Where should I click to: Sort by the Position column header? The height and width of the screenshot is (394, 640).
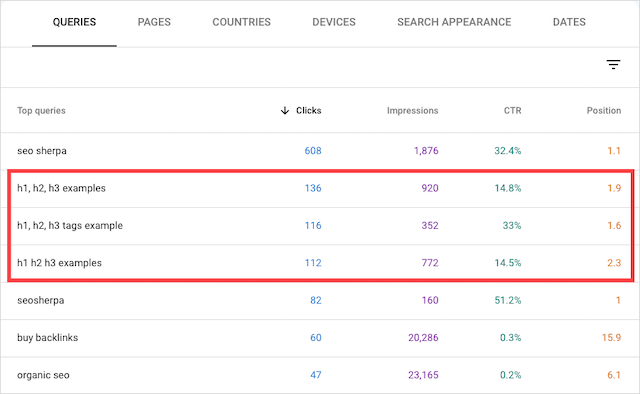pyautogui.click(x=604, y=111)
